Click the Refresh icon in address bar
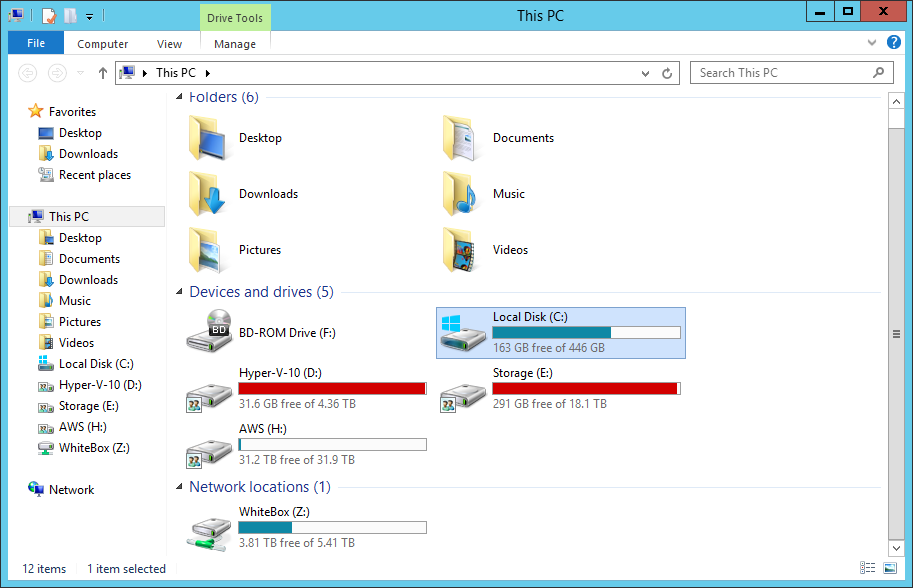Viewport: 913px width, 588px height. (667, 73)
